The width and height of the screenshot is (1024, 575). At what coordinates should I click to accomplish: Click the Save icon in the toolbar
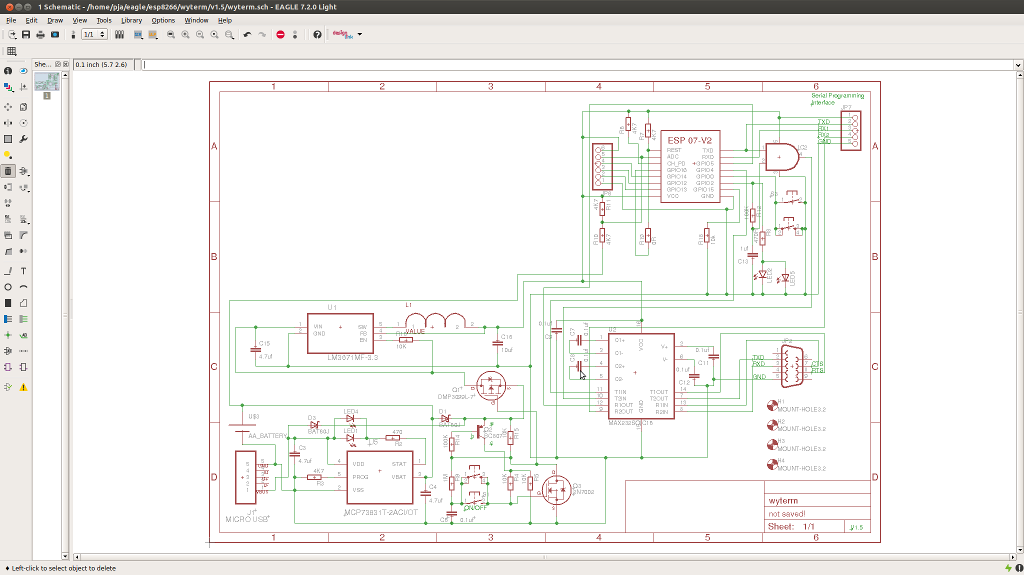26,34
